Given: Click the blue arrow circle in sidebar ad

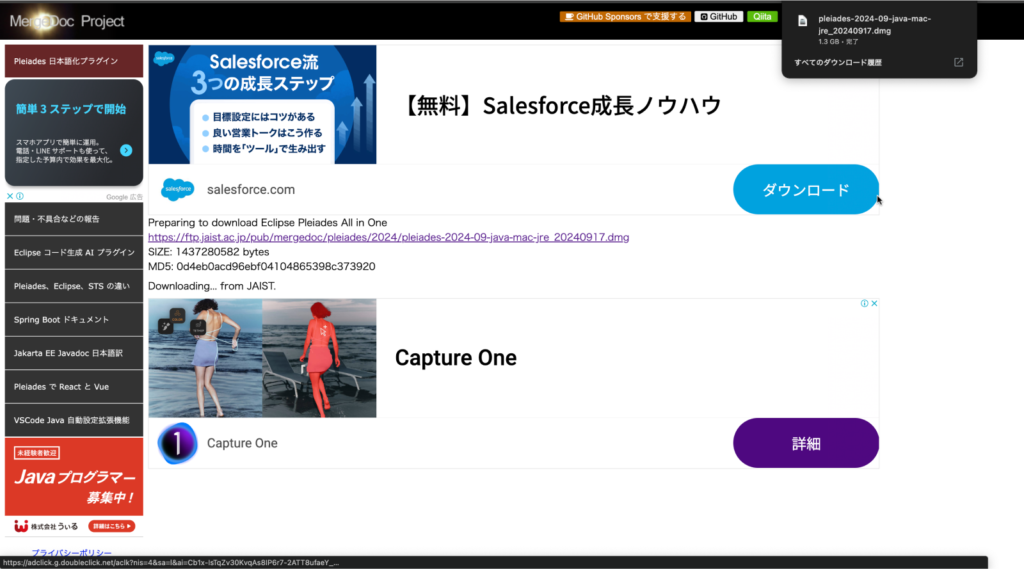Looking at the screenshot, I should point(126,150).
